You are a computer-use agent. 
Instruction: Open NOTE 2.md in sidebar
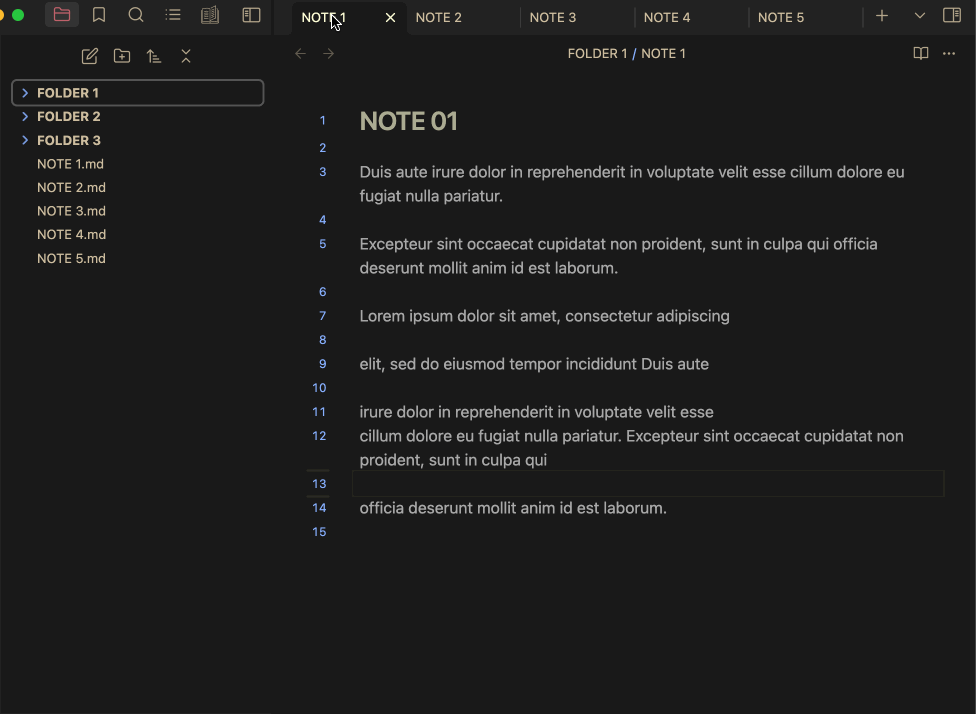[71, 187]
